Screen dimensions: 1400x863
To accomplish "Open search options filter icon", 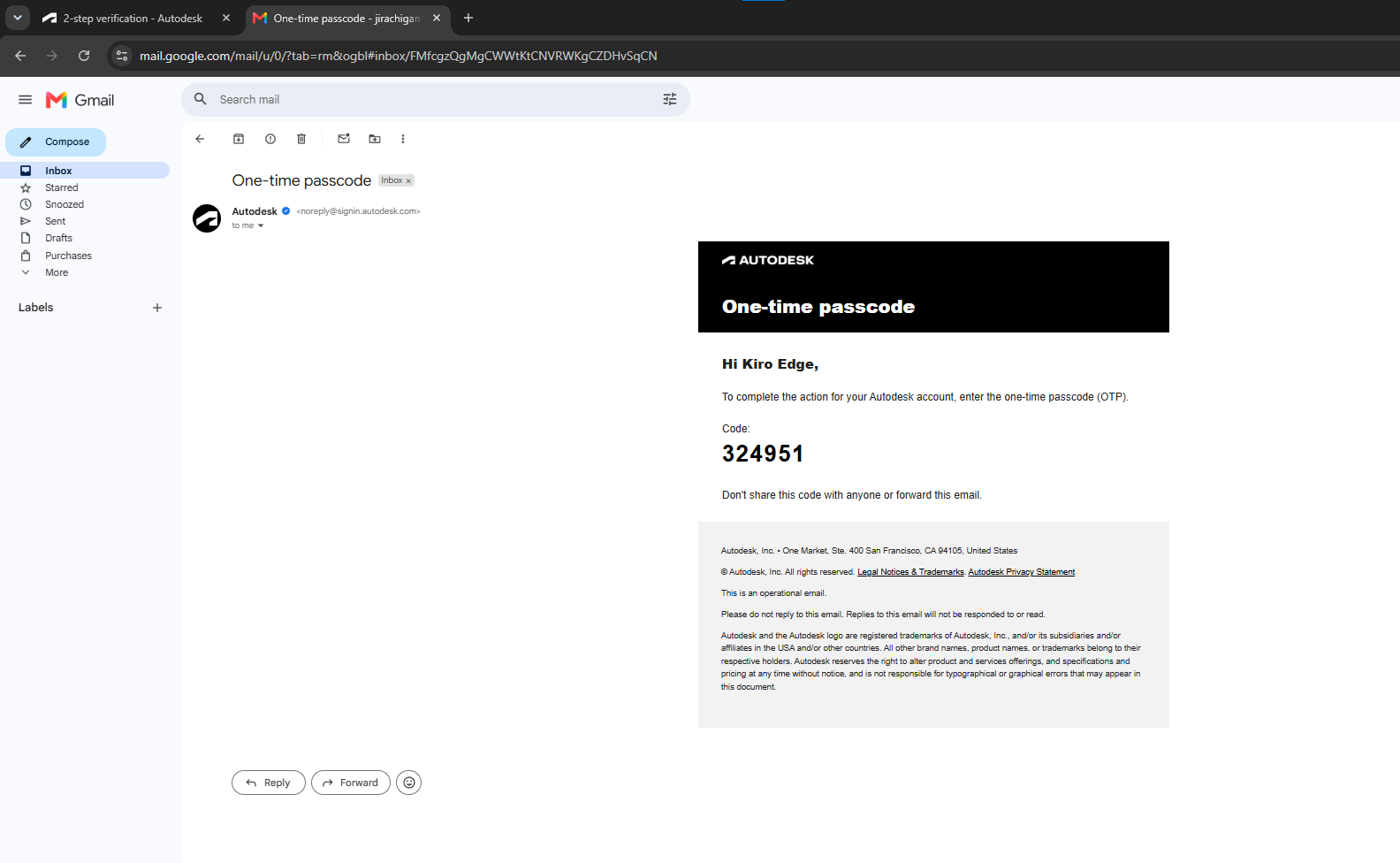I will tap(670, 99).
